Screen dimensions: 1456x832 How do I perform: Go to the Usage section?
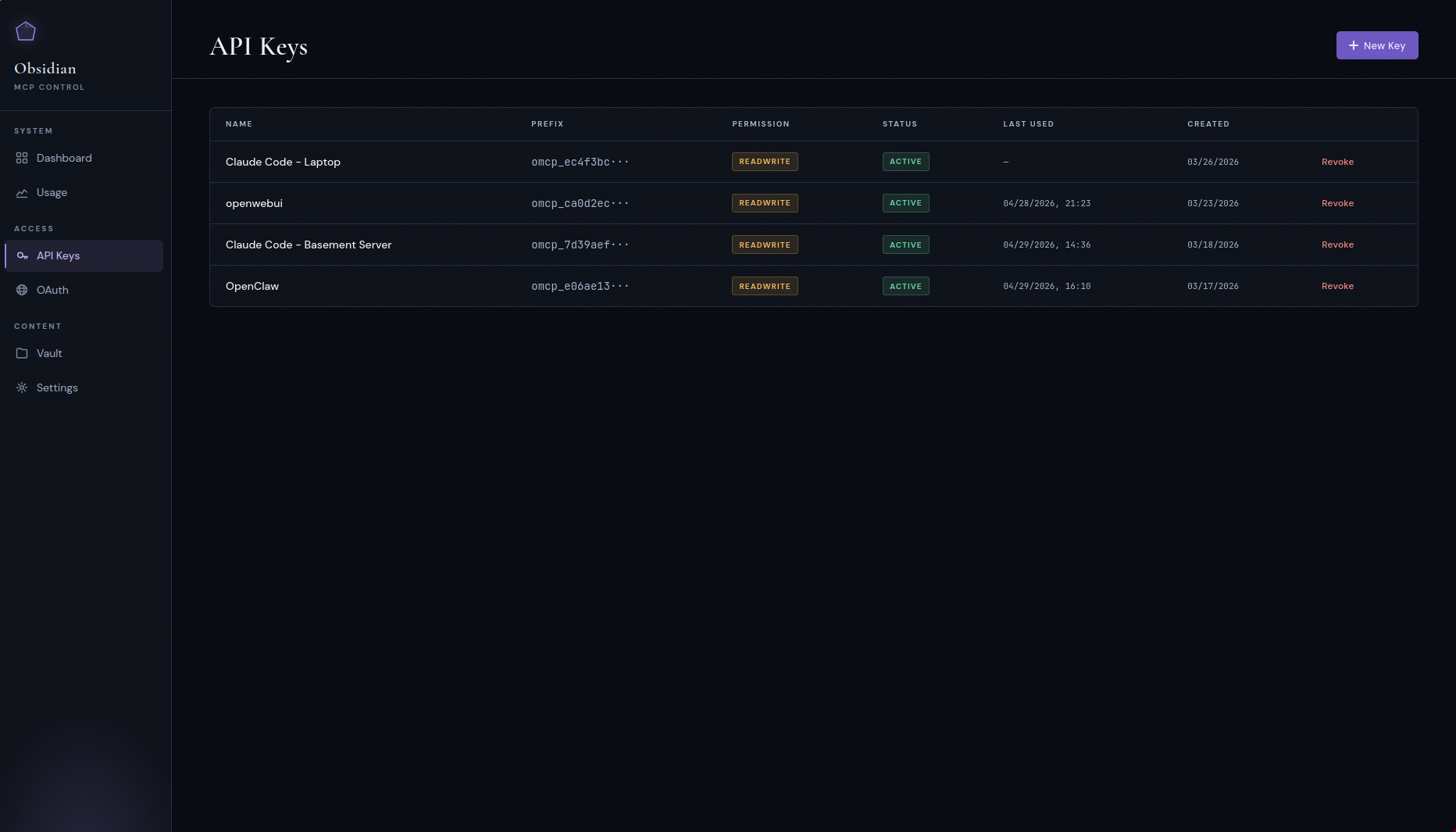84,192
